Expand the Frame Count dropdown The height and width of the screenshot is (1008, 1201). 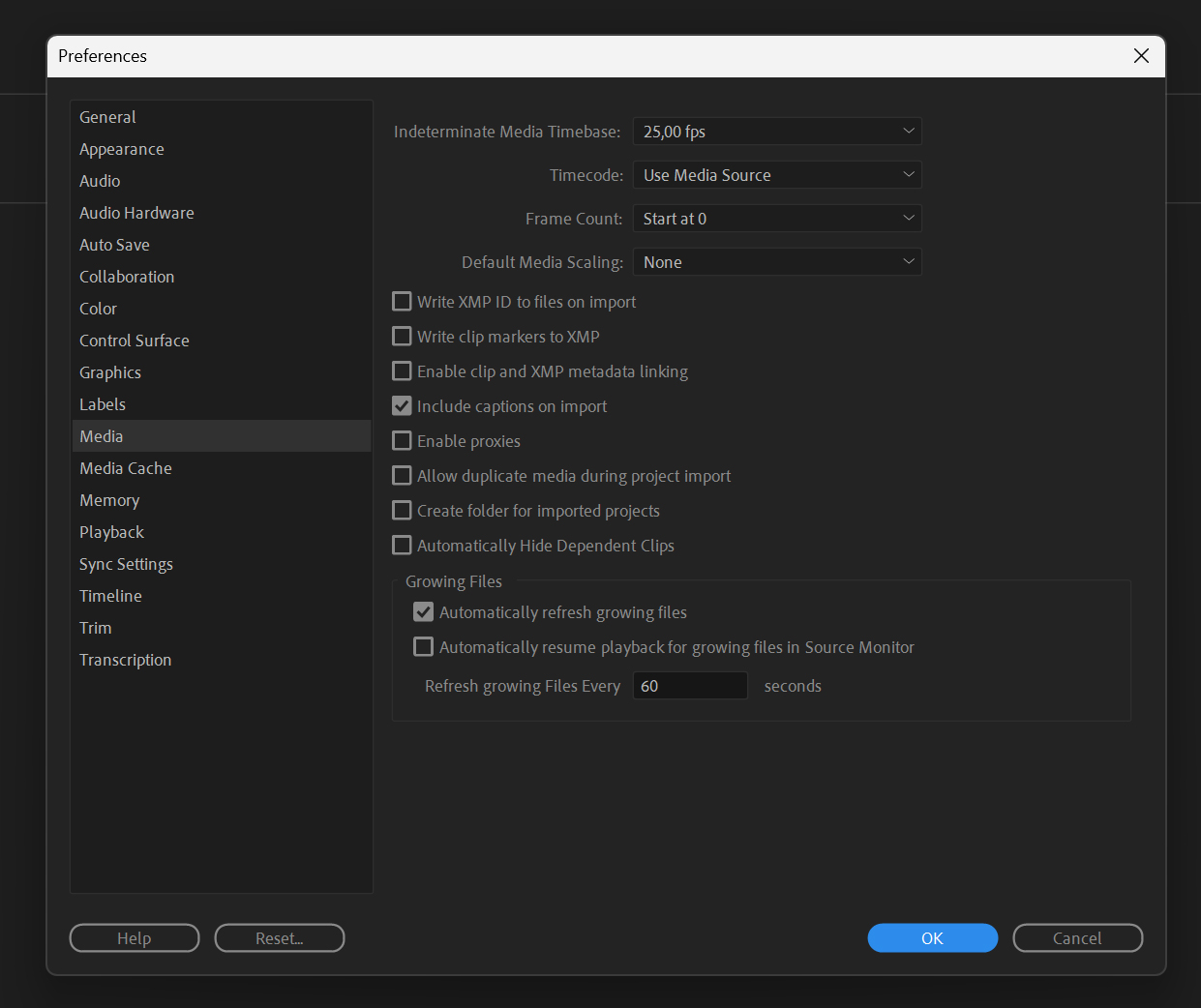pos(777,218)
